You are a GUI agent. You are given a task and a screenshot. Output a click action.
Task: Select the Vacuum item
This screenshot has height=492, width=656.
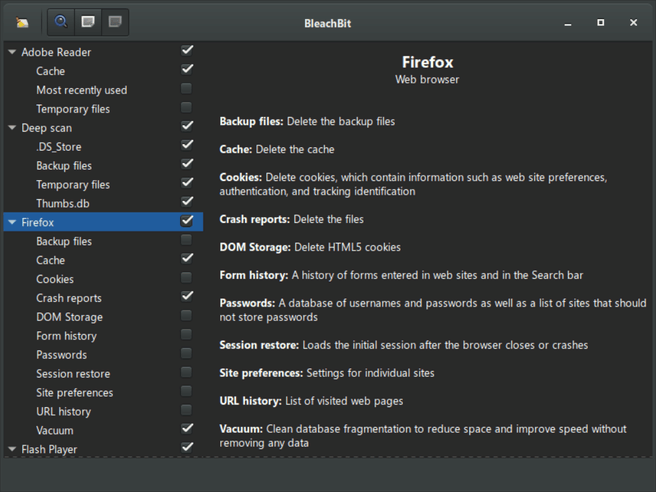point(103,430)
